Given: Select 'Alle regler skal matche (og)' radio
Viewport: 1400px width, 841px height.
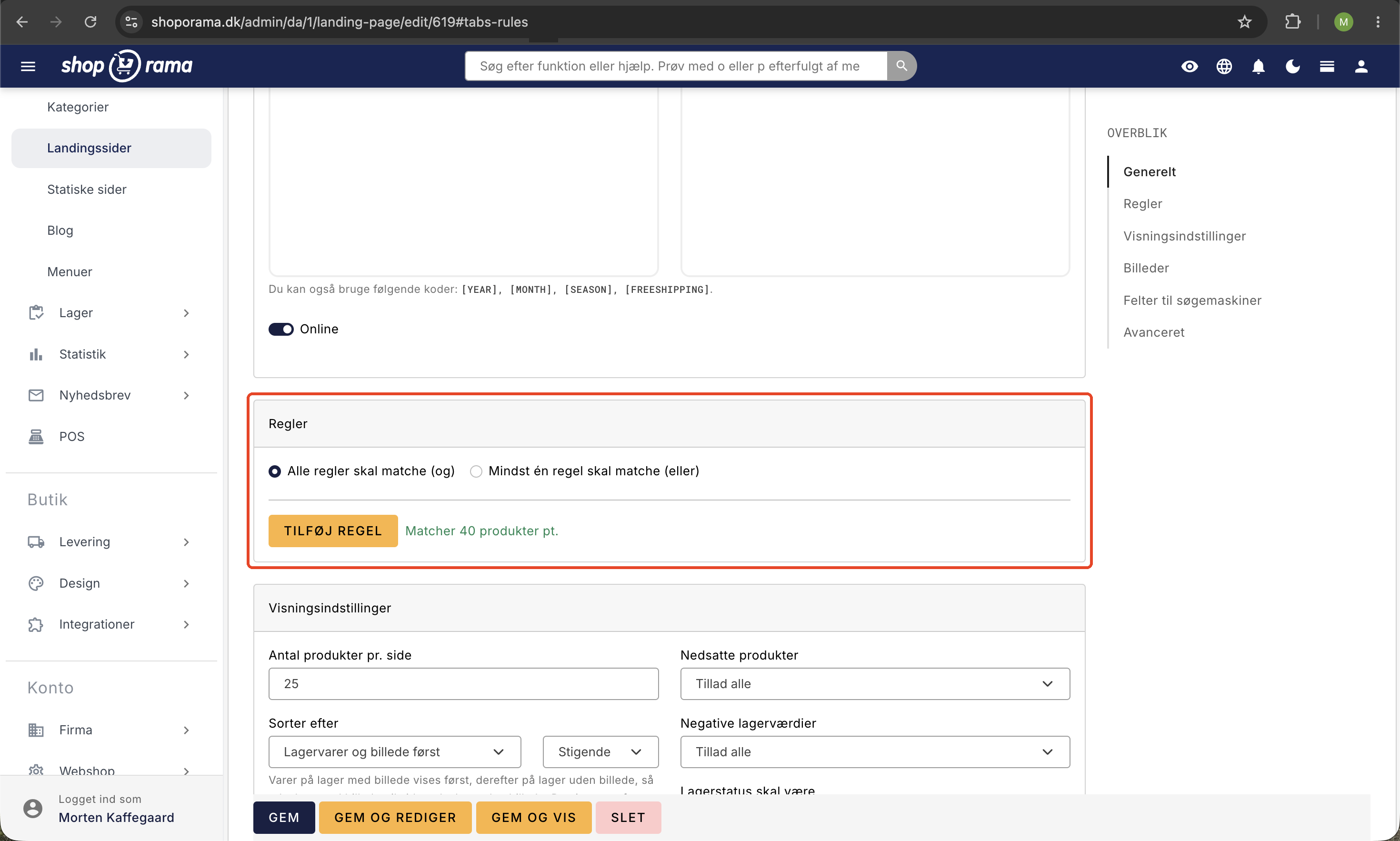Looking at the screenshot, I should (275, 471).
